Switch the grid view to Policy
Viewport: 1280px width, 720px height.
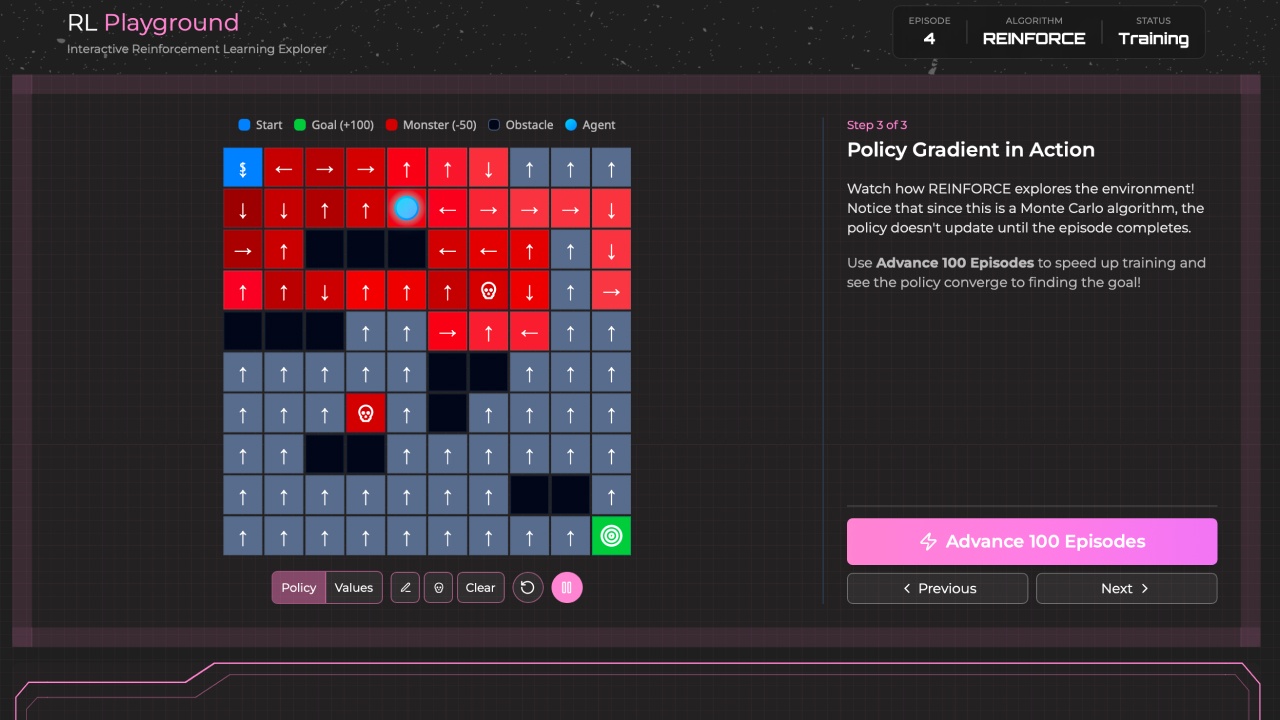[299, 588]
